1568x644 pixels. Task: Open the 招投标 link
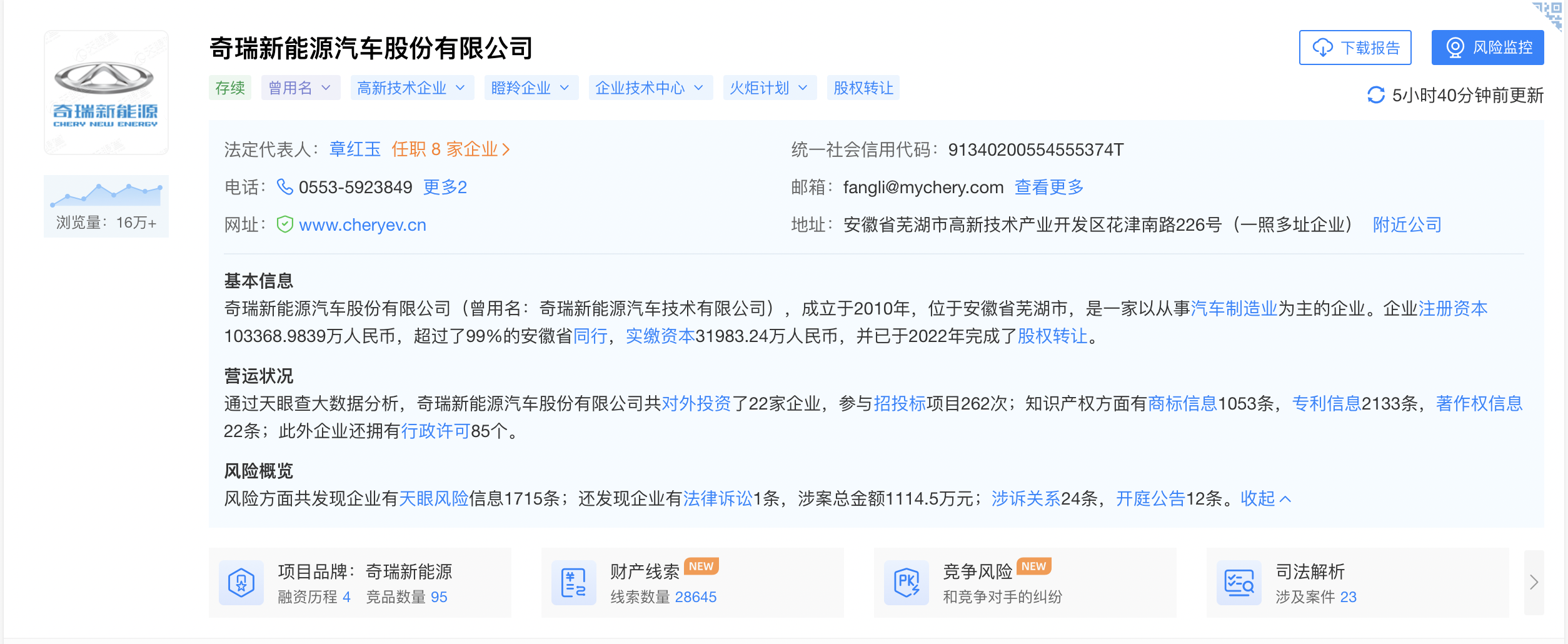tap(900, 403)
